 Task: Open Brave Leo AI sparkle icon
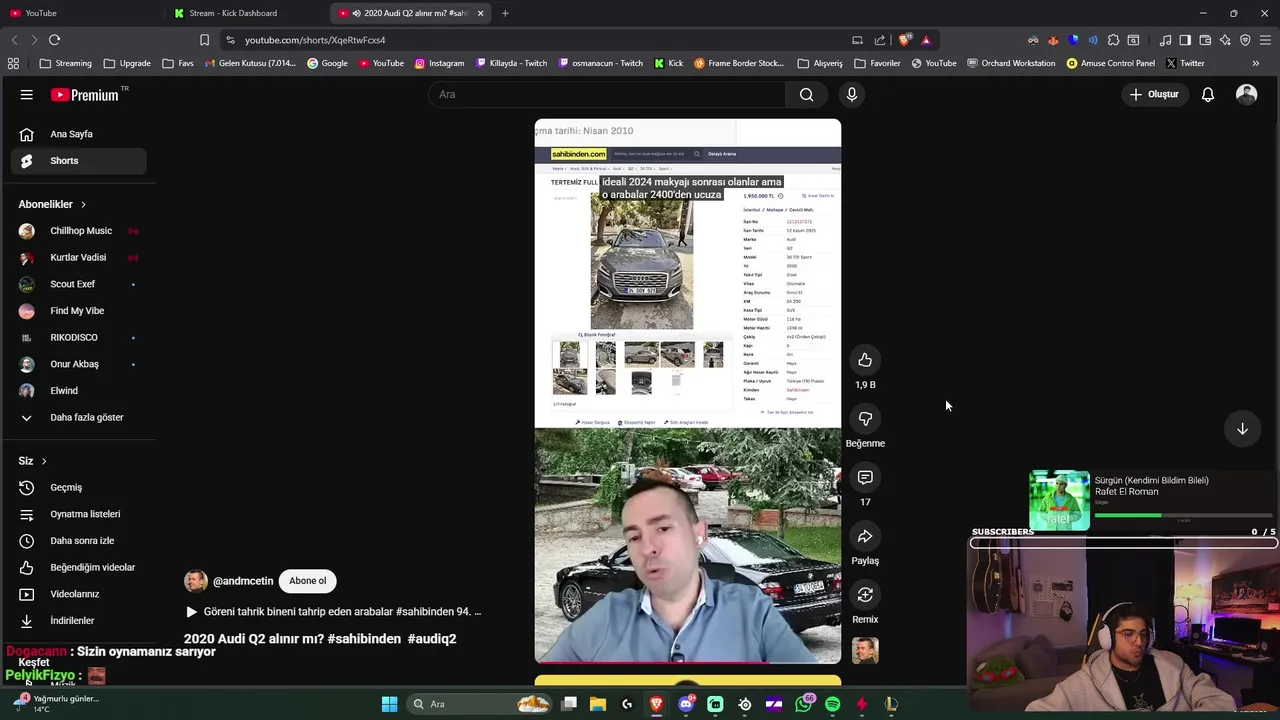click(x=1225, y=40)
